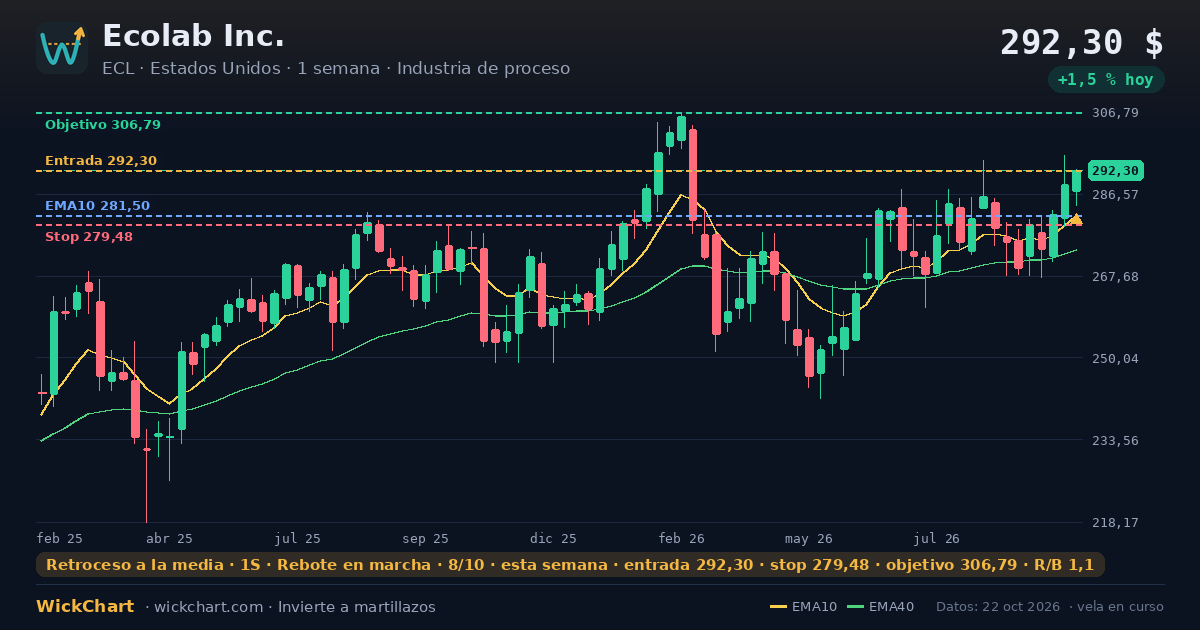Image resolution: width=1200 pixels, height=630 pixels.
Task: Click the Datos: 22 oct 2026 text
Action: (x=999, y=607)
